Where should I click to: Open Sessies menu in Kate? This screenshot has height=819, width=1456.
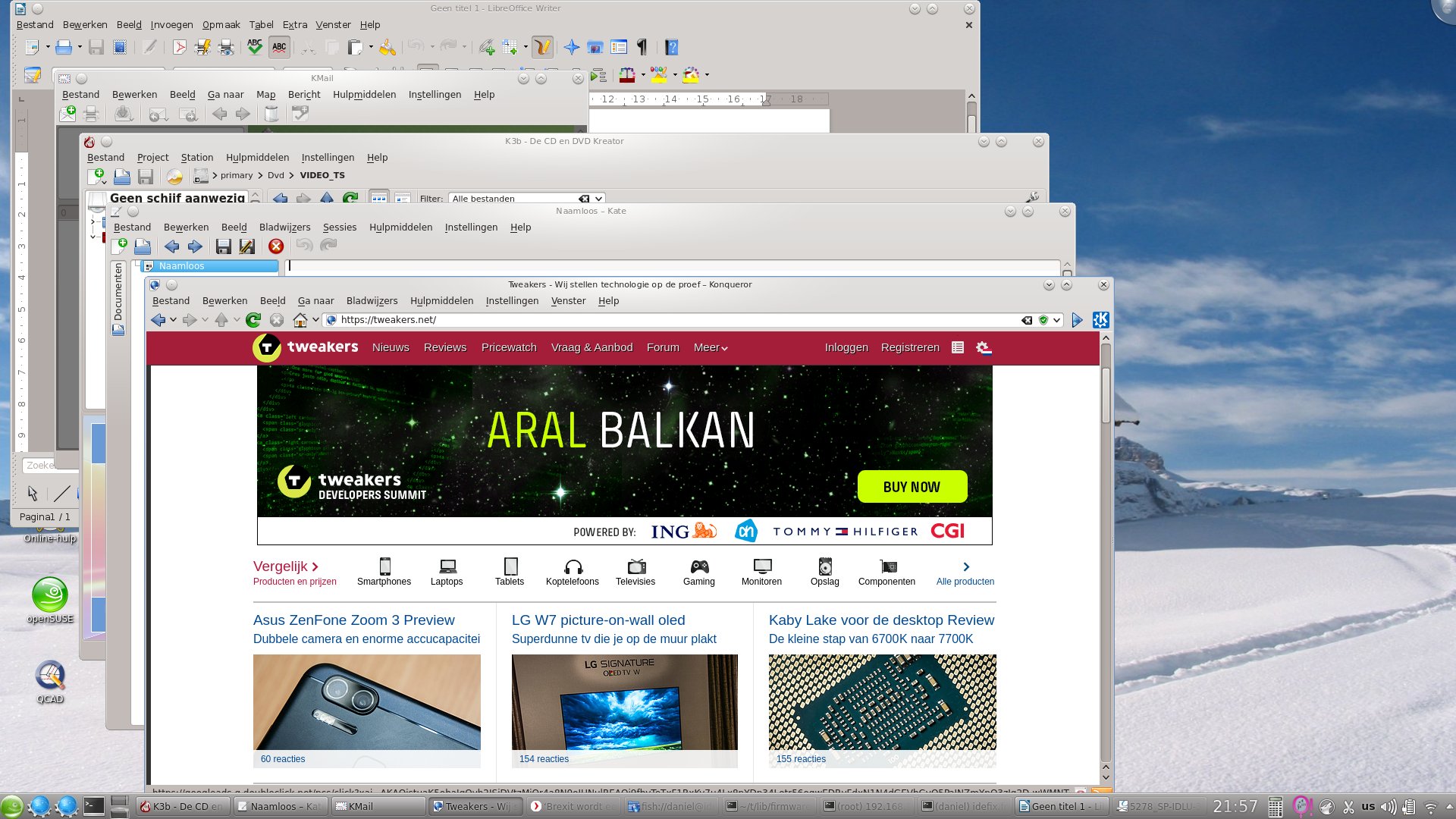340,227
